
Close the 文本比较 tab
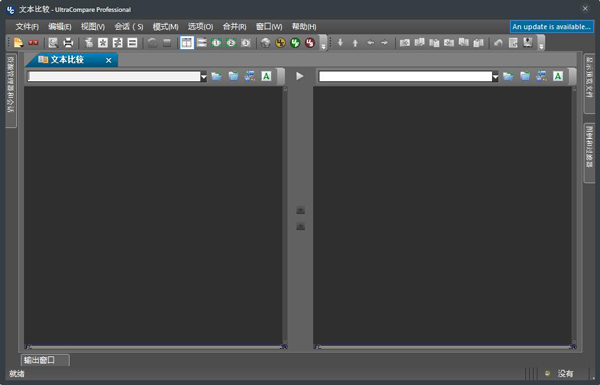coord(109,60)
